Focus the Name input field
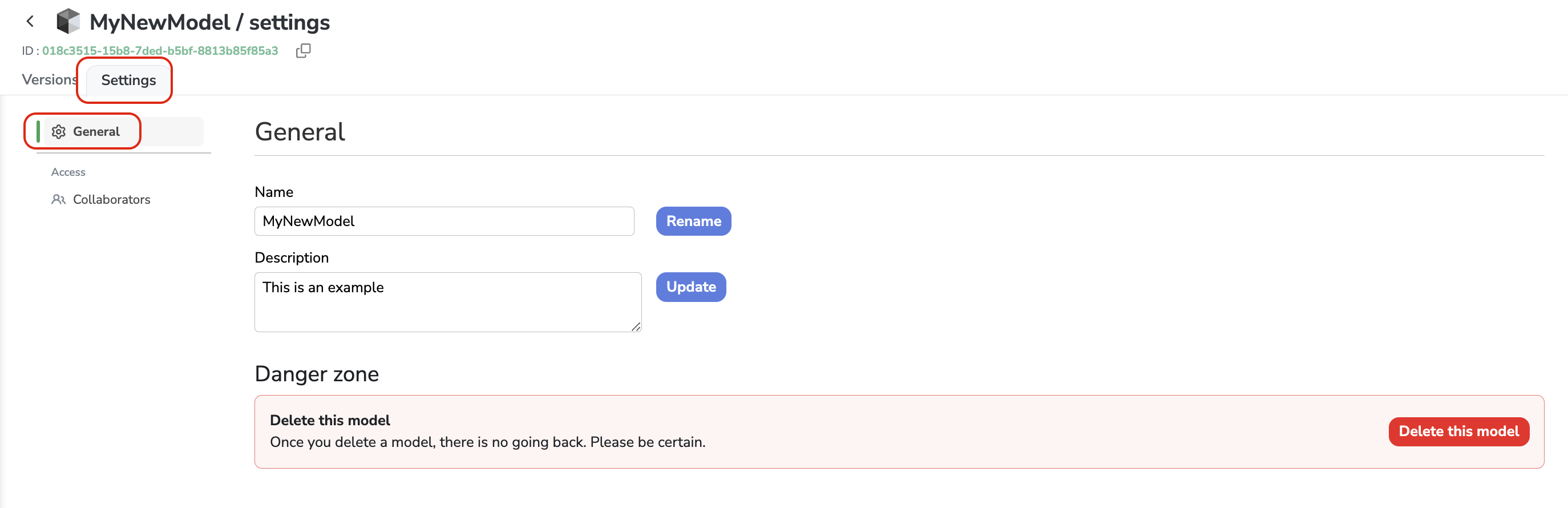This screenshot has width=1568, height=508. [444, 221]
